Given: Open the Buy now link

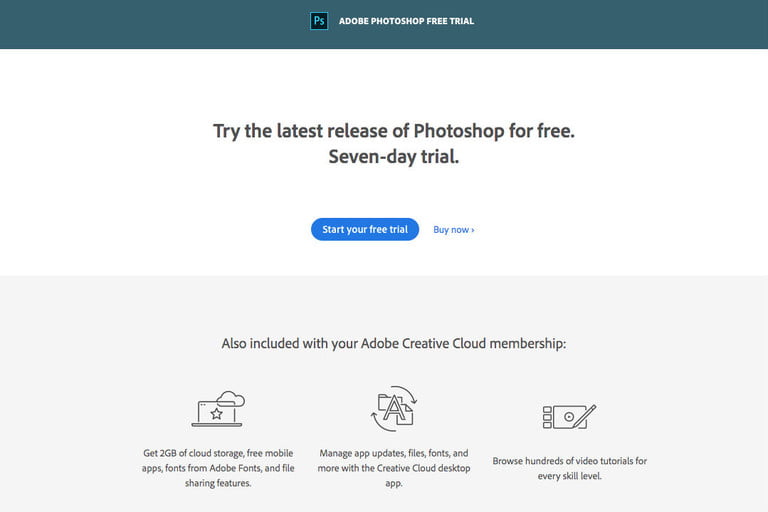Looking at the screenshot, I should point(454,230).
